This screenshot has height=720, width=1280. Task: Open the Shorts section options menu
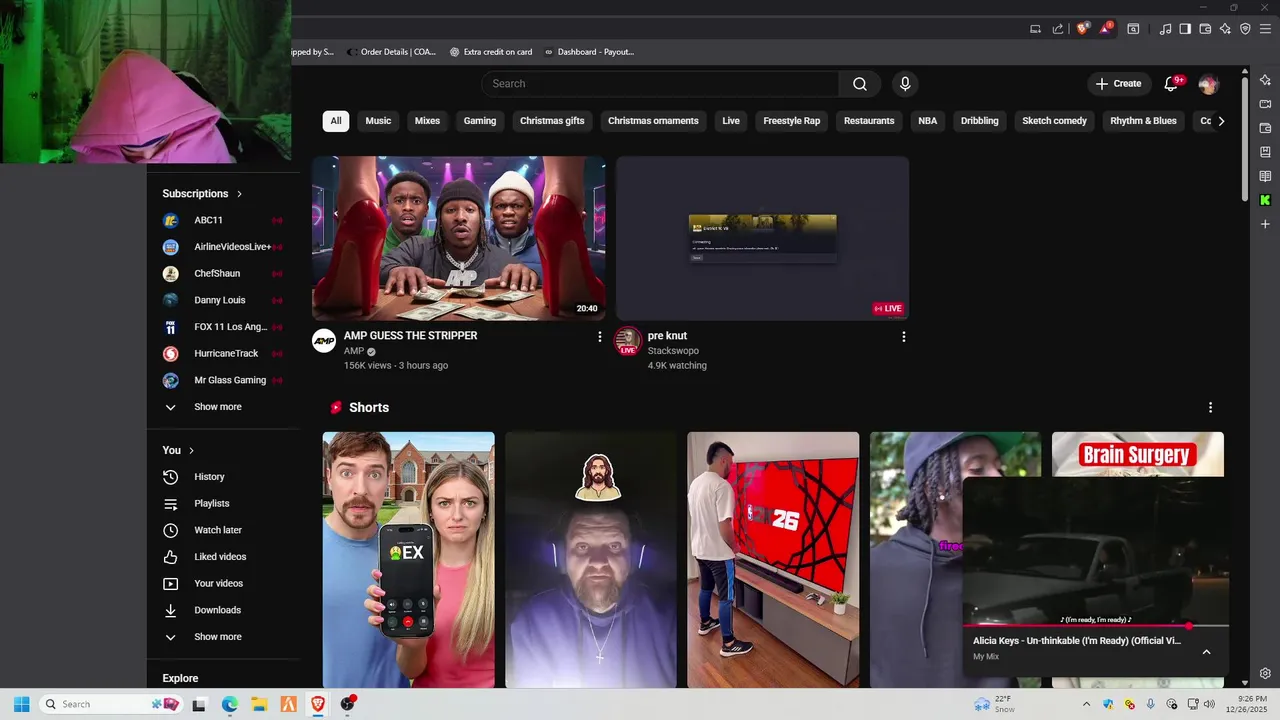click(1210, 407)
